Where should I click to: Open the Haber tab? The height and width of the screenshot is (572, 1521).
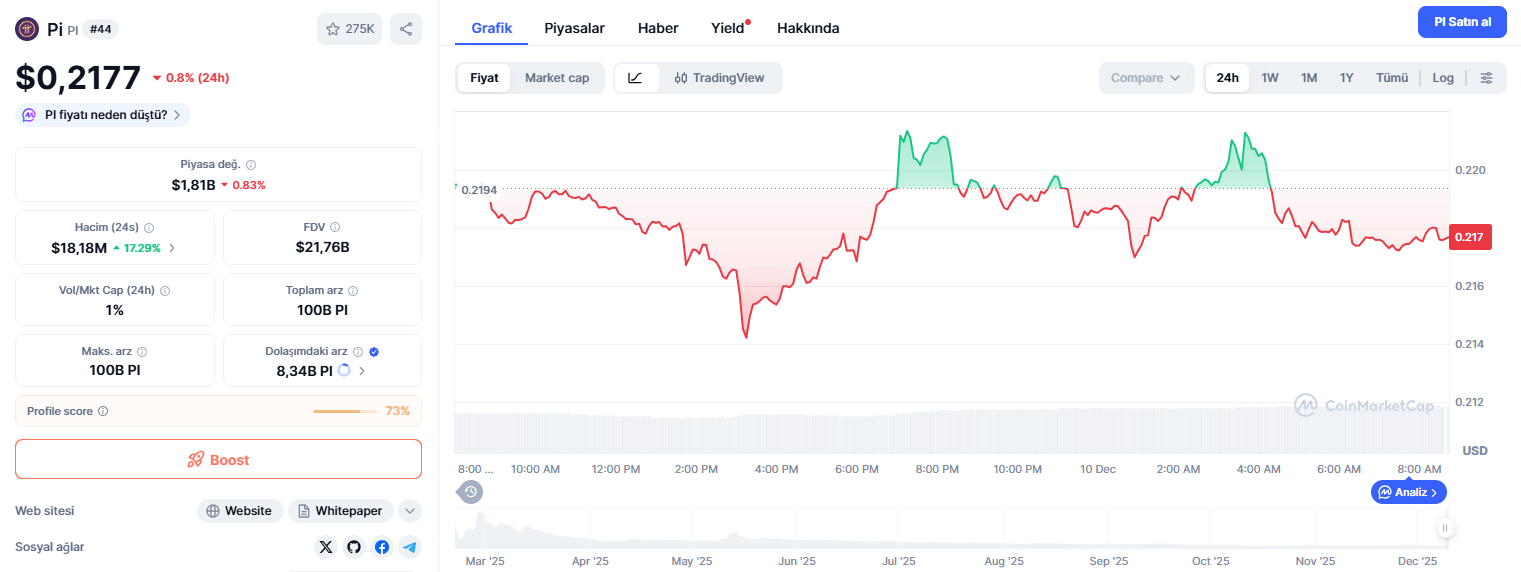click(x=658, y=28)
